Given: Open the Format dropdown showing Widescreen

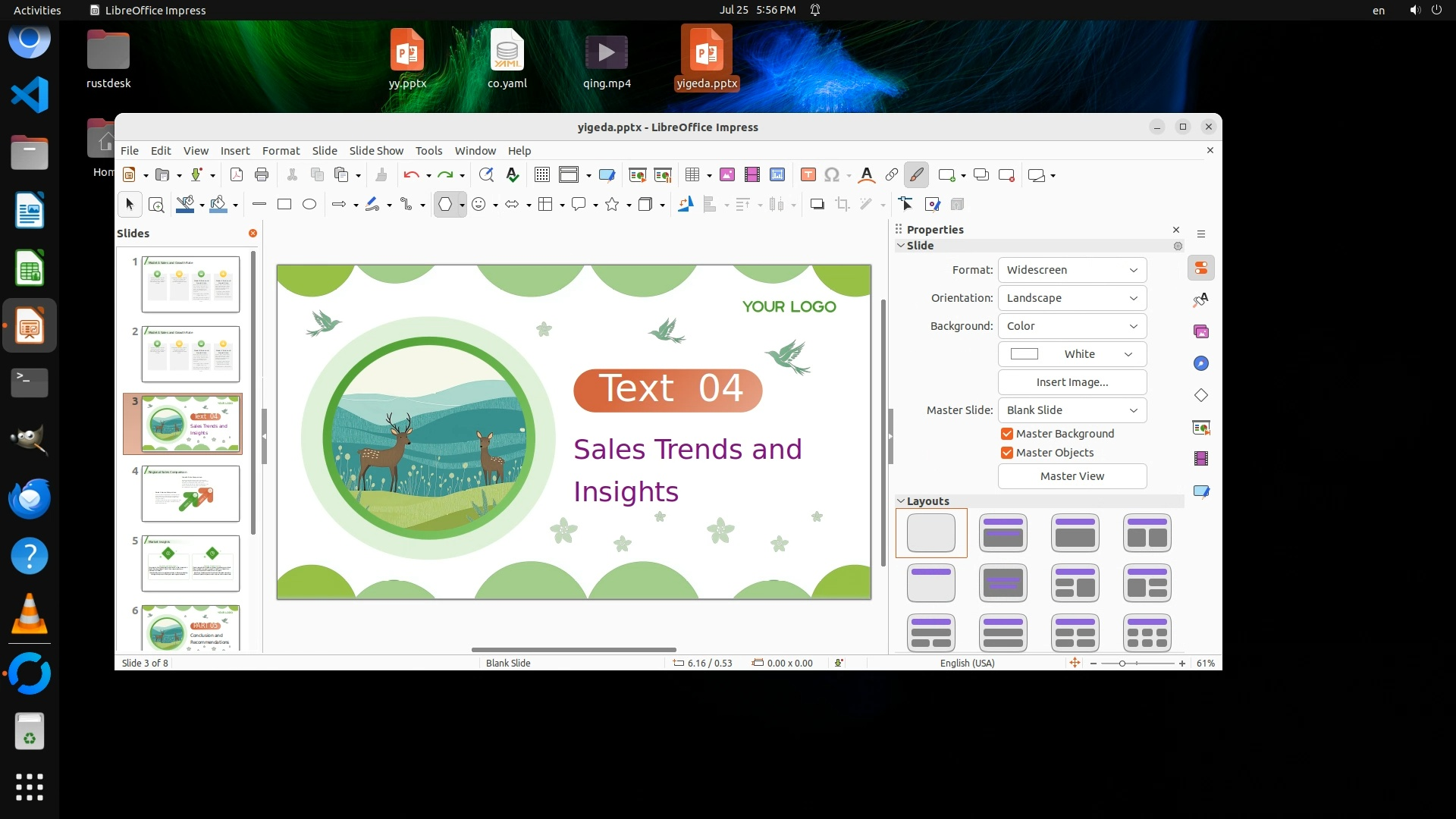Looking at the screenshot, I should click(x=1072, y=270).
